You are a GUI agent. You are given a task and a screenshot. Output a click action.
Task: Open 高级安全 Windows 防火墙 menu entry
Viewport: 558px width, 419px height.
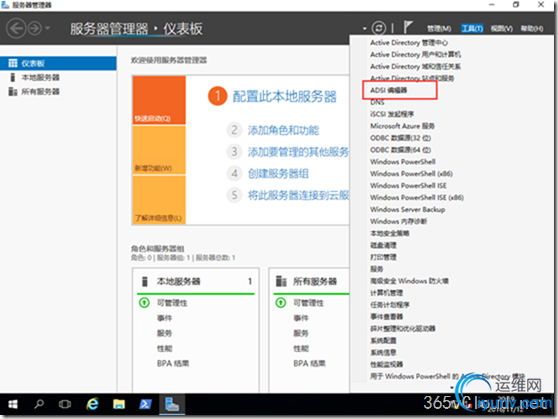coord(409,281)
